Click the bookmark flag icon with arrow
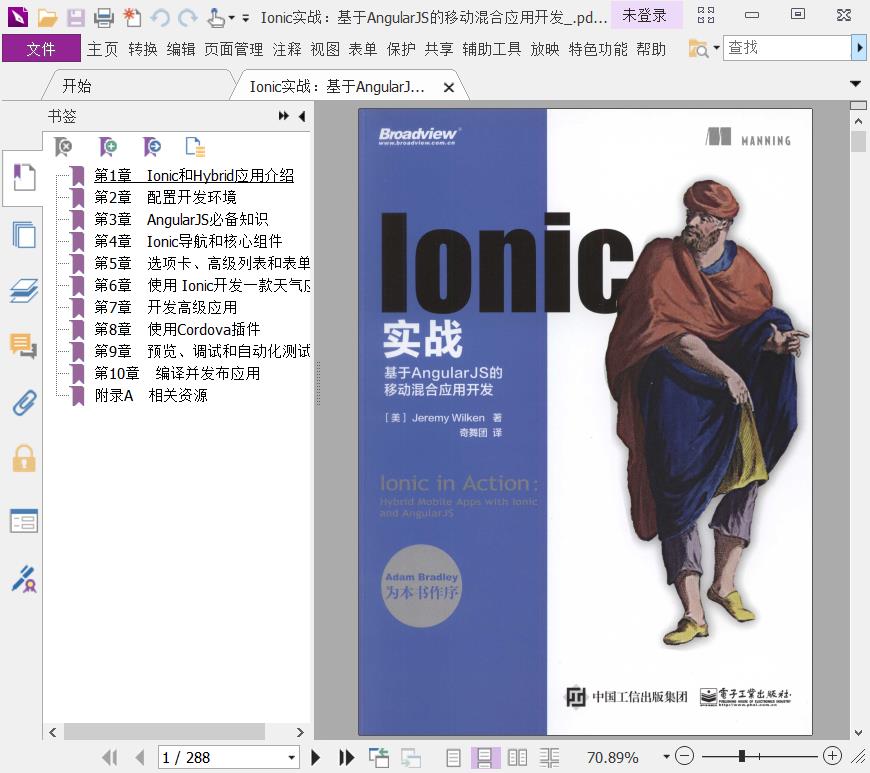This screenshot has width=870, height=773. tap(151, 147)
